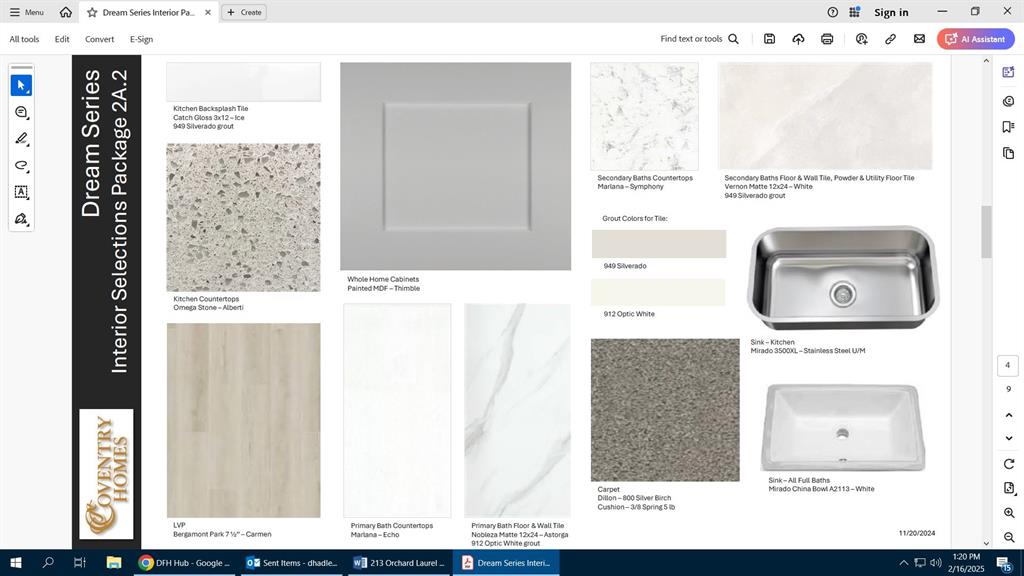Screen dimensions: 1024x576
Task: Pick the add text box tool
Action: [x=21, y=192]
